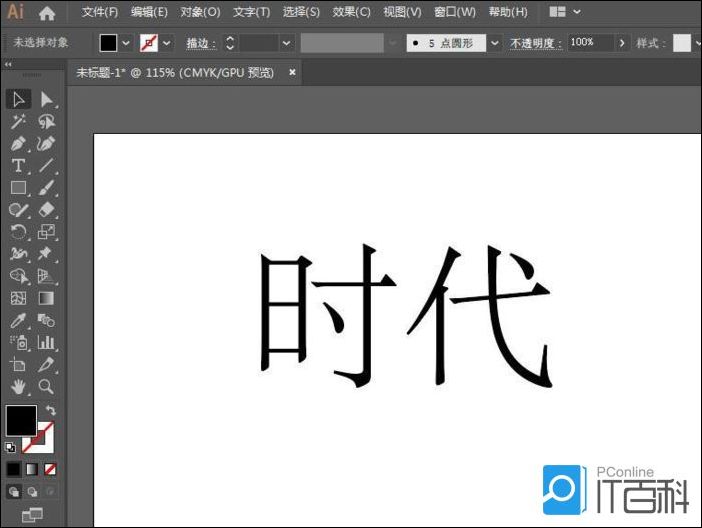702x528 pixels.
Task: Click the control bar stroke swatch
Action: click(149, 43)
